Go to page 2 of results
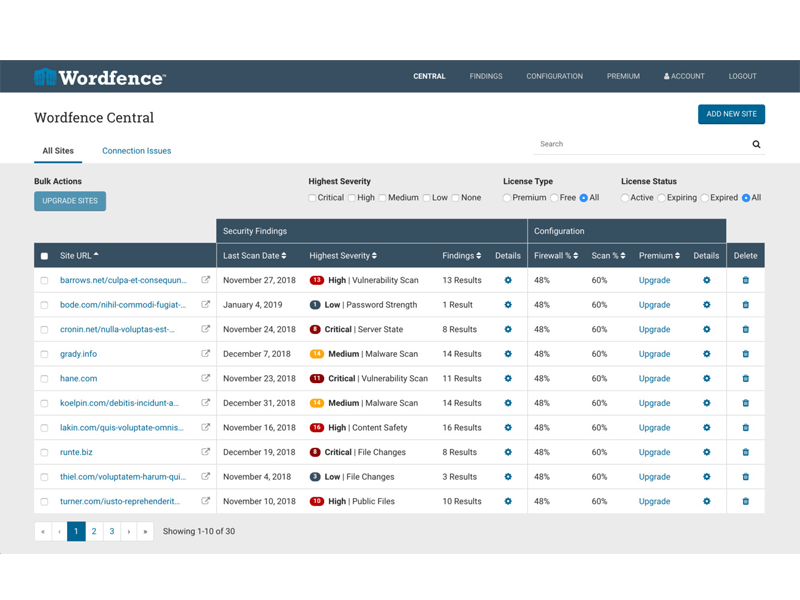The width and height of the screenshot is (800, 600). click(x=94, y=532)
